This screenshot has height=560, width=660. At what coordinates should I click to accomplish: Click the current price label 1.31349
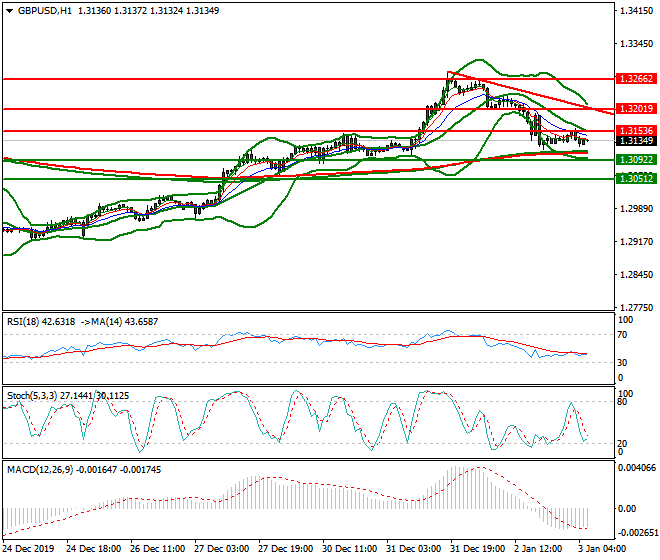pos(636,141)
